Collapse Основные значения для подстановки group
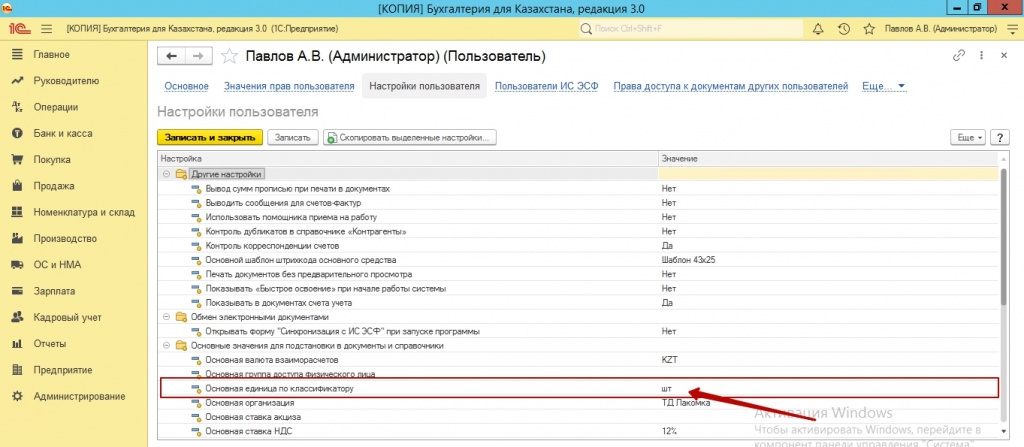Image resolution: width=1024 pixels, height=447 pixels. (166, 346)
